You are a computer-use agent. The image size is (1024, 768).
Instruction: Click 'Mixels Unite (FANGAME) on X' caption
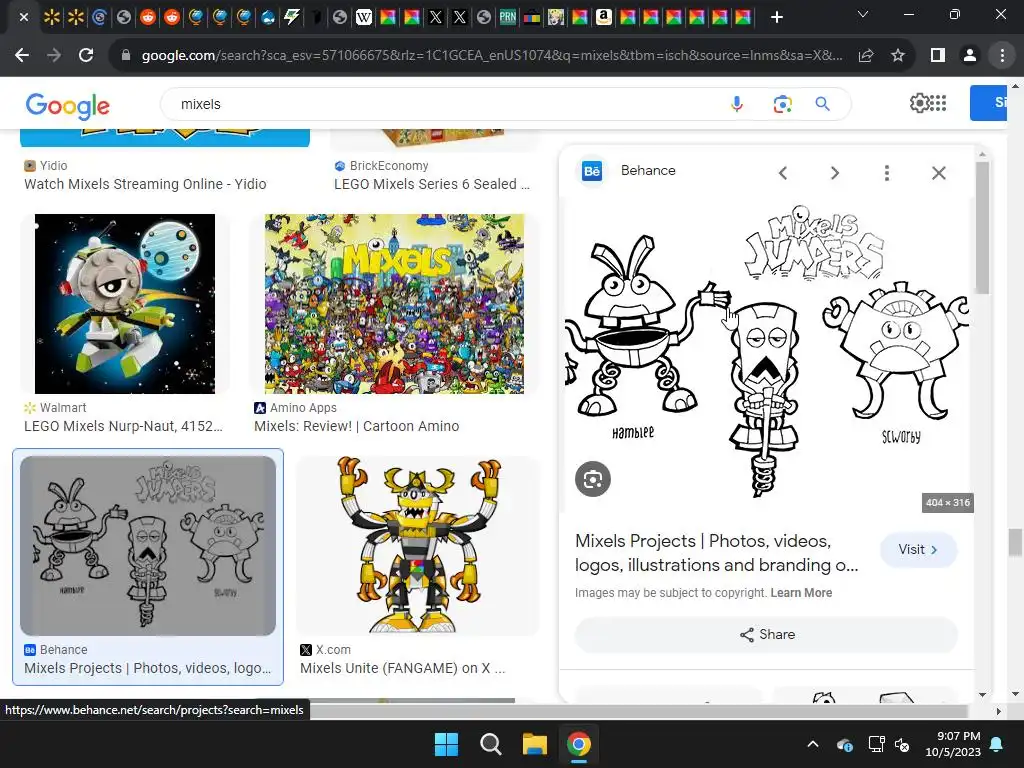click(x=402, y=668)
